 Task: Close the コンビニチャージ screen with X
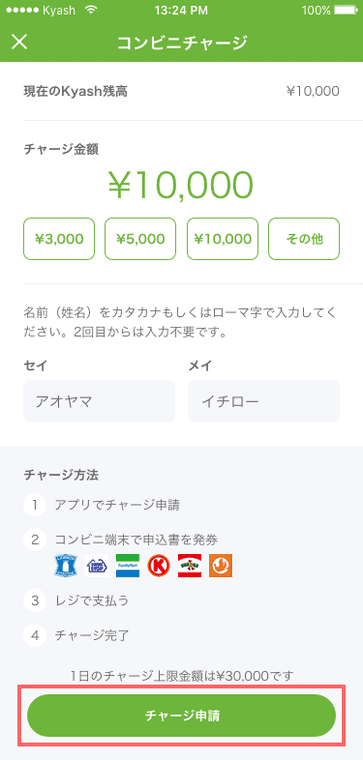(19, 42)
